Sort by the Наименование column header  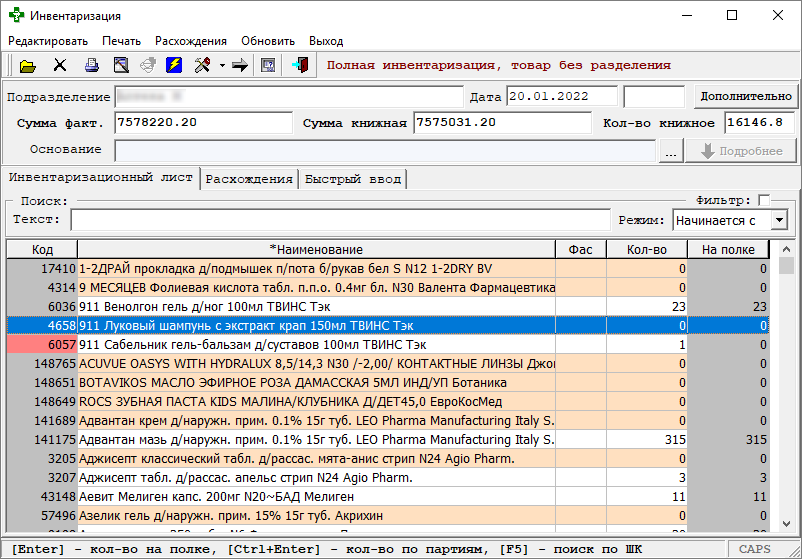pos(316,250)
